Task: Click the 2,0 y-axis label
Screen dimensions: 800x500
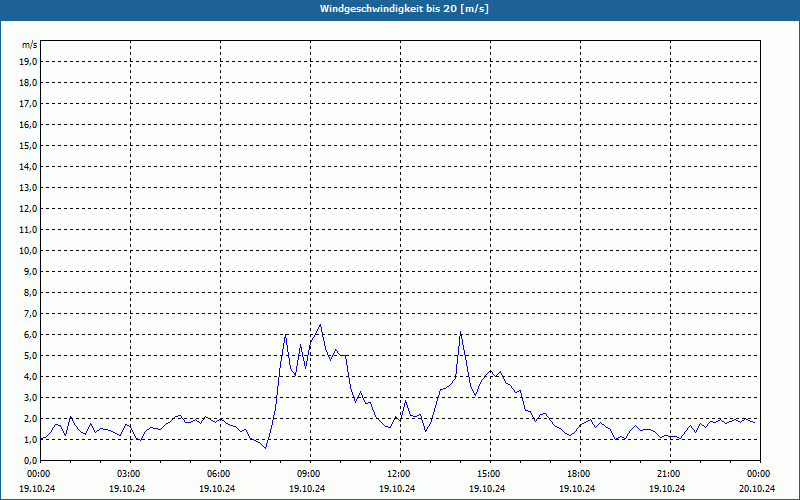Action: click(x=30, y=418)
